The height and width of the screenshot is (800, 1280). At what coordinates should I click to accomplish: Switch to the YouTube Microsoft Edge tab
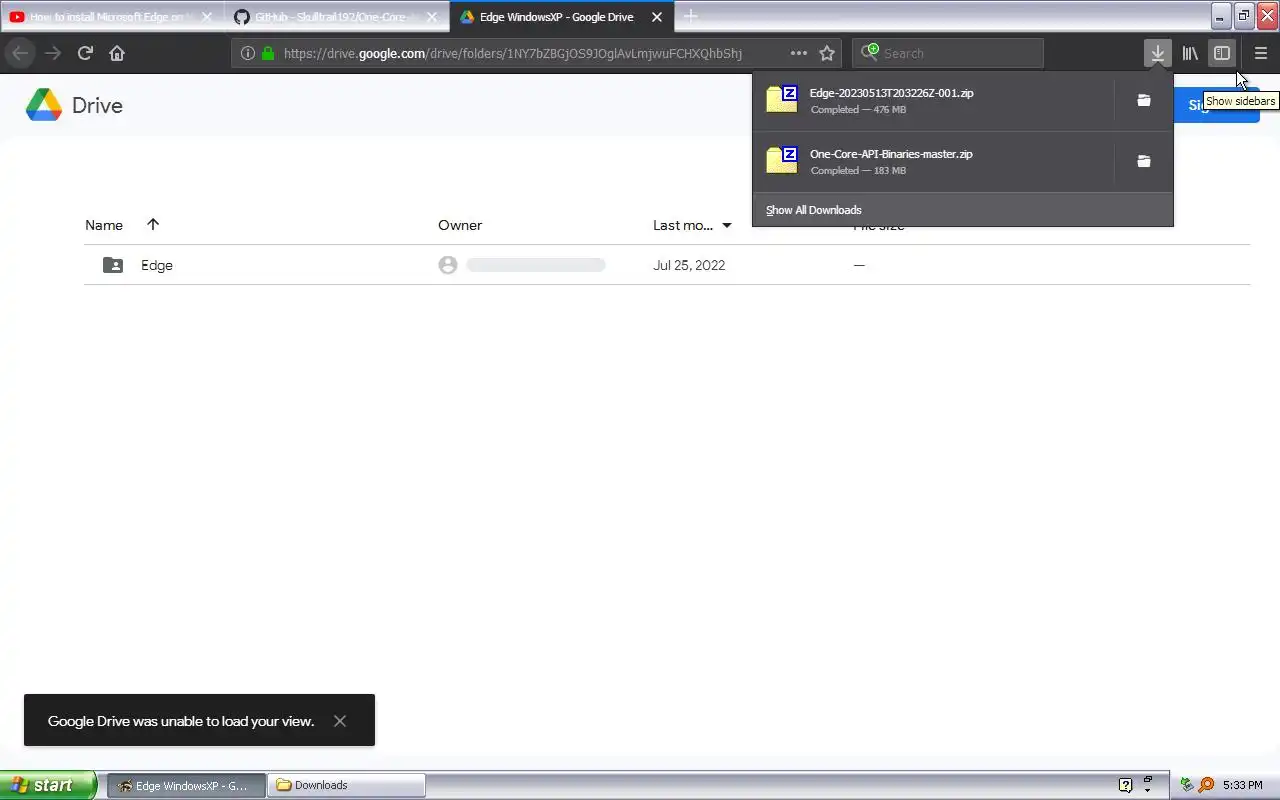[110, 17]
